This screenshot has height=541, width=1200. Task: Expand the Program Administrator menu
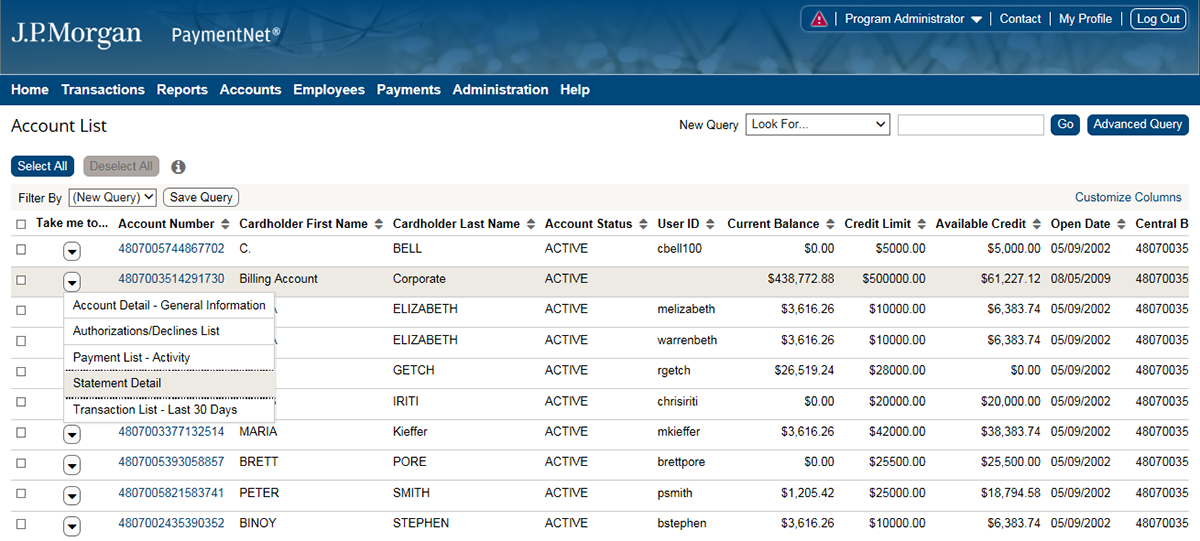coord(913,19)
